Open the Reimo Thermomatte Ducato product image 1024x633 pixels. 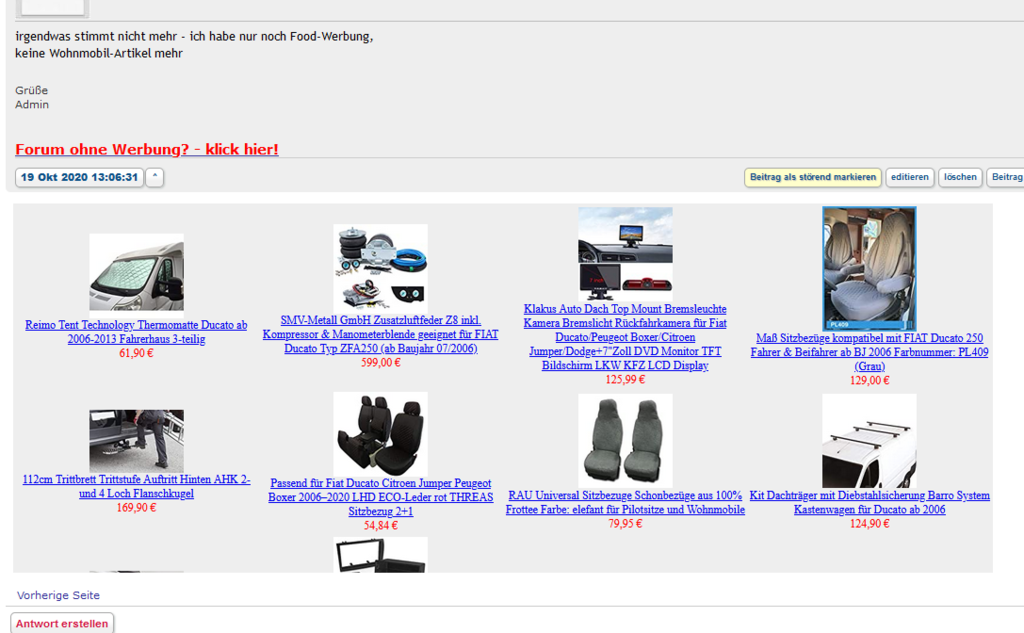pyautogui.click(x=136, y=276)
